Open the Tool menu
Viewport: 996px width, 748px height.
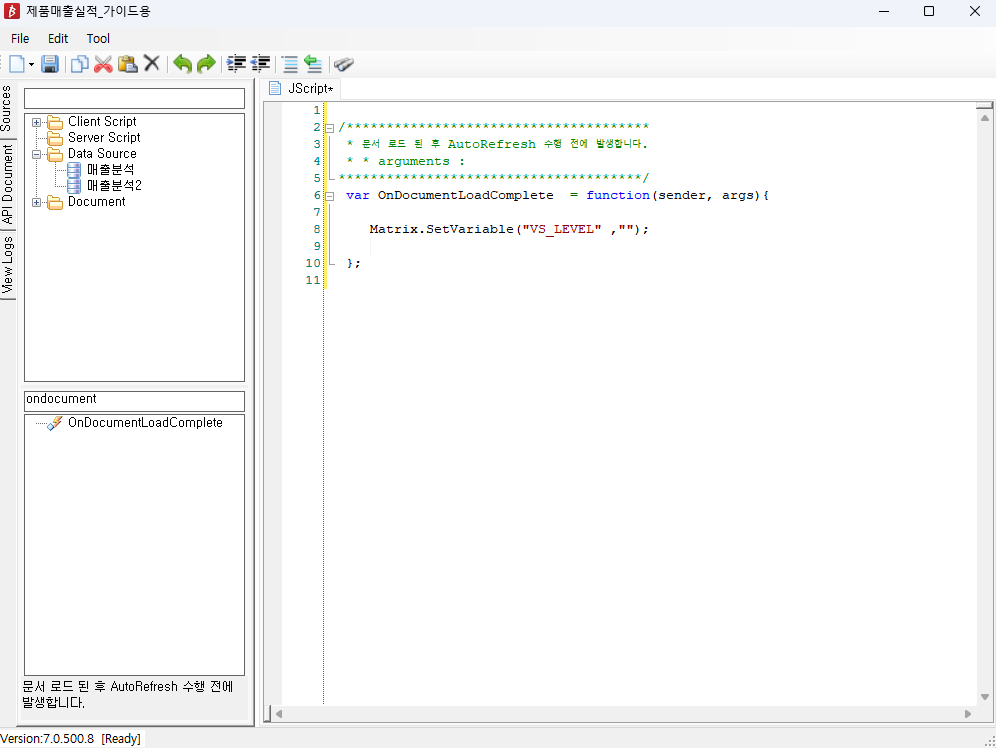(98, 39)
